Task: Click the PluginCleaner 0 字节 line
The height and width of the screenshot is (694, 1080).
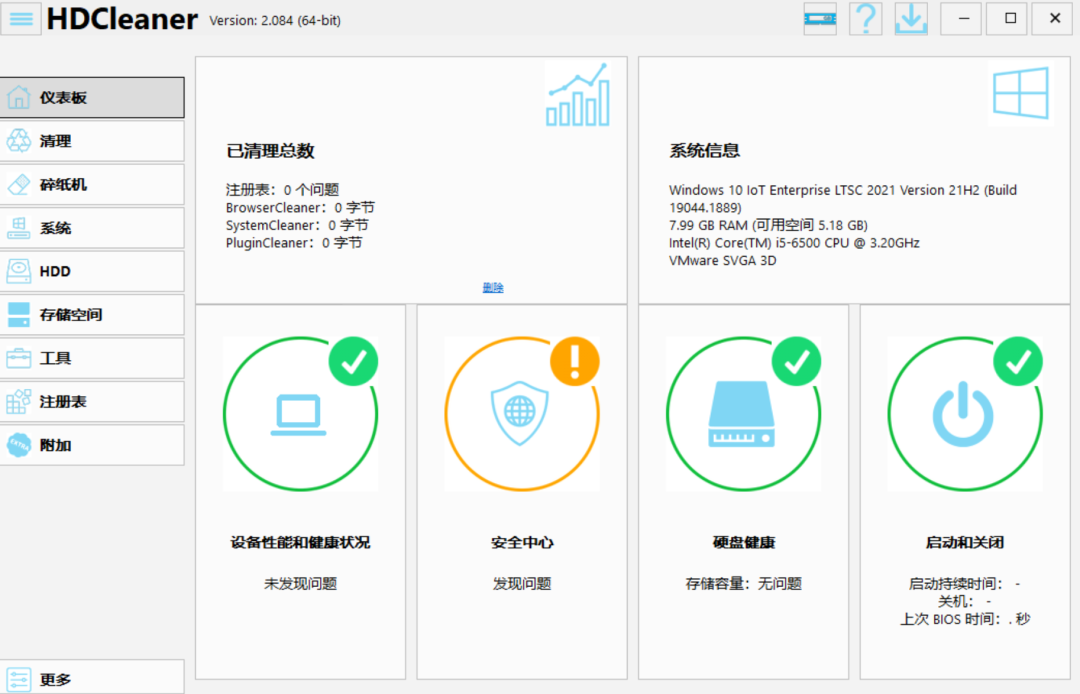Action: coord(294,243)
